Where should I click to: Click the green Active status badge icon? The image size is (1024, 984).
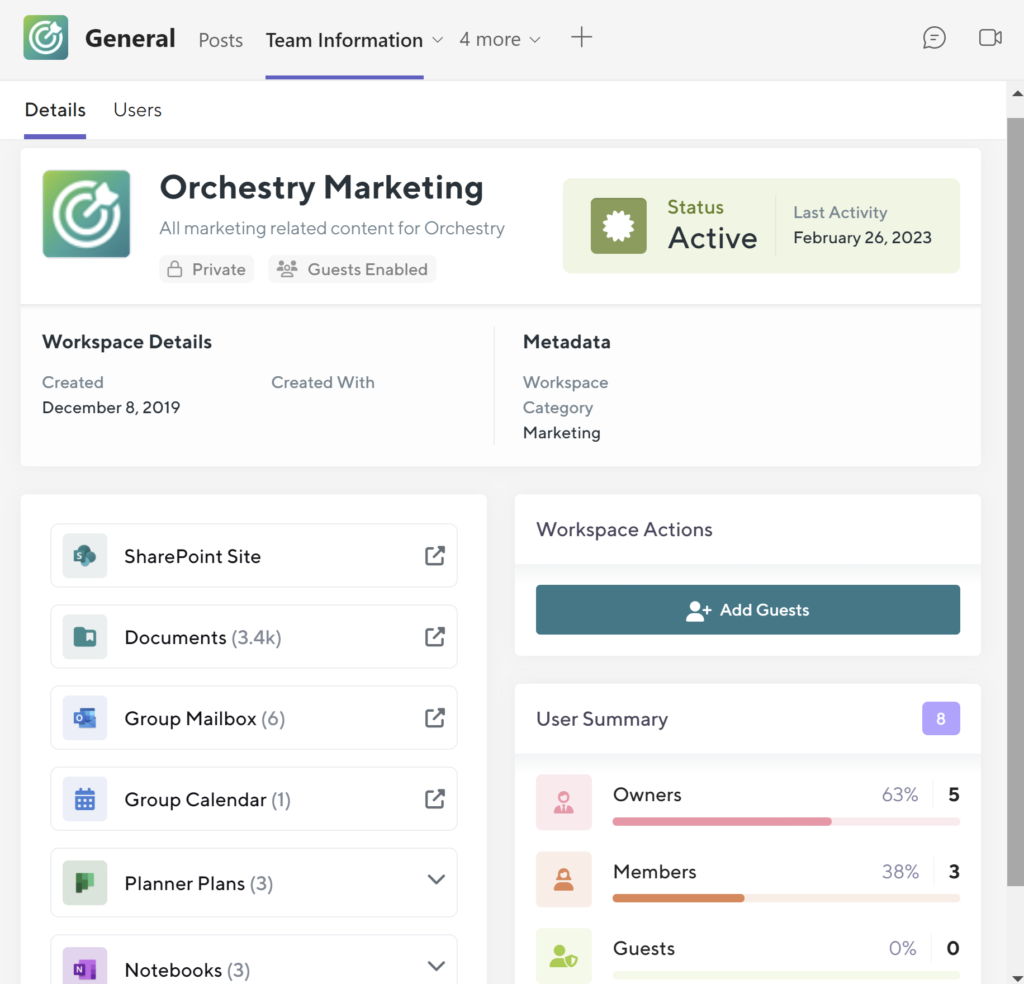tap(618, 226)
